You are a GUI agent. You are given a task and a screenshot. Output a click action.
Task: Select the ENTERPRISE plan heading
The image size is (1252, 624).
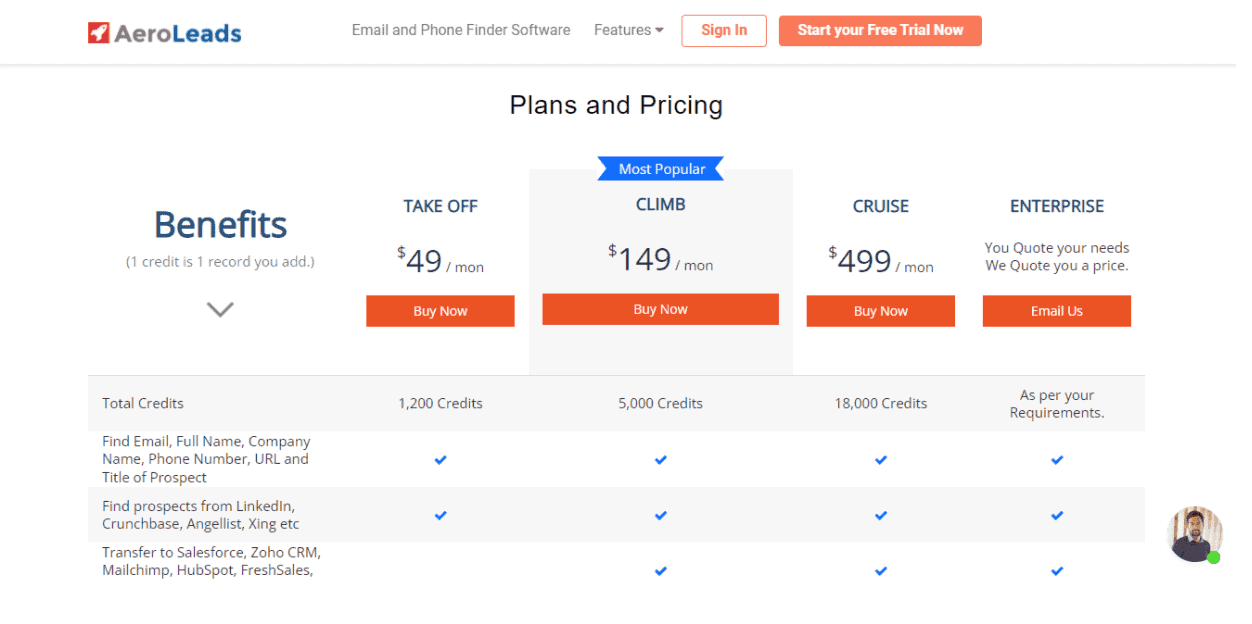[1057, 206]
